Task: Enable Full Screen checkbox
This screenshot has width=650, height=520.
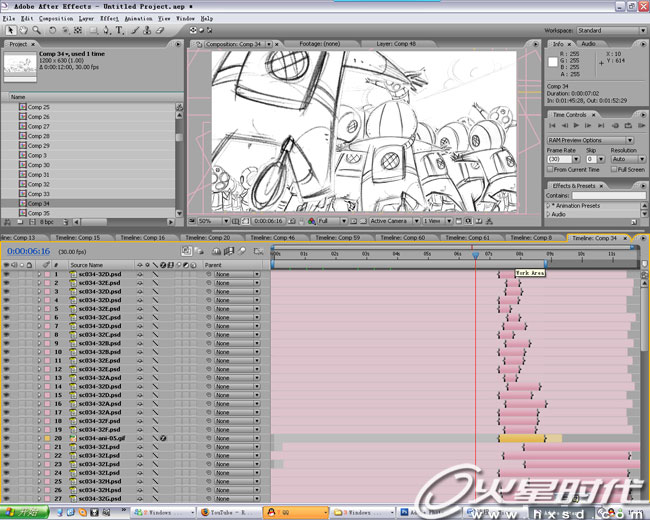Action: [614, 170]
